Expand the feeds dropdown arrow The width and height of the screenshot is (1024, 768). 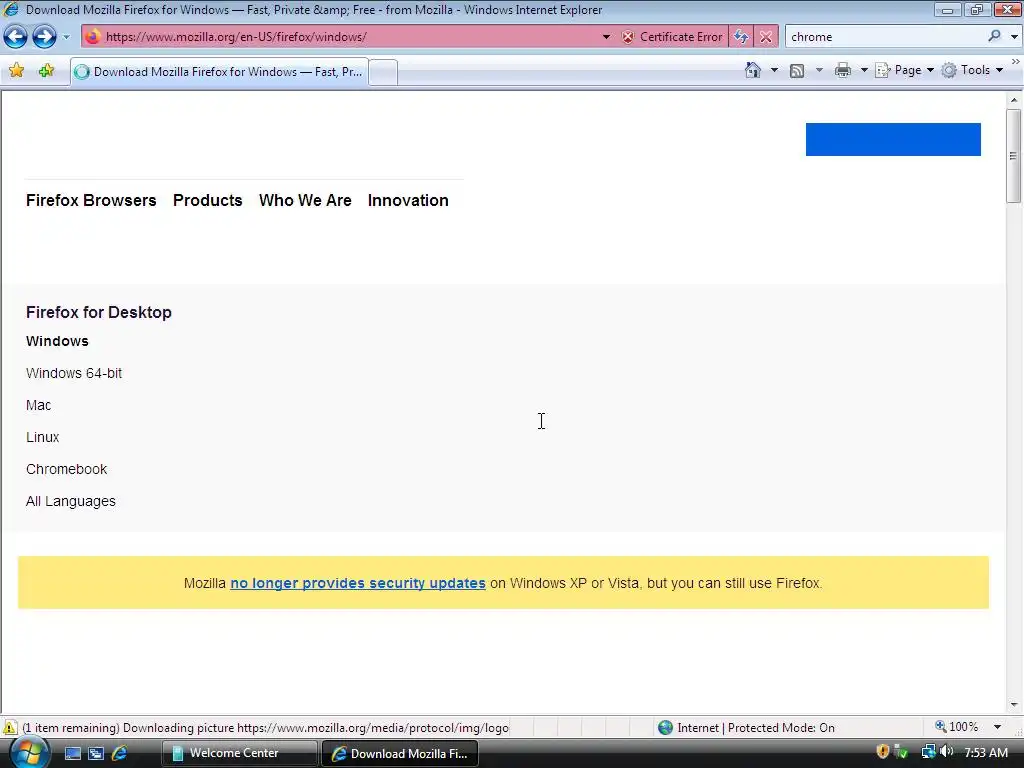point(819,70)
